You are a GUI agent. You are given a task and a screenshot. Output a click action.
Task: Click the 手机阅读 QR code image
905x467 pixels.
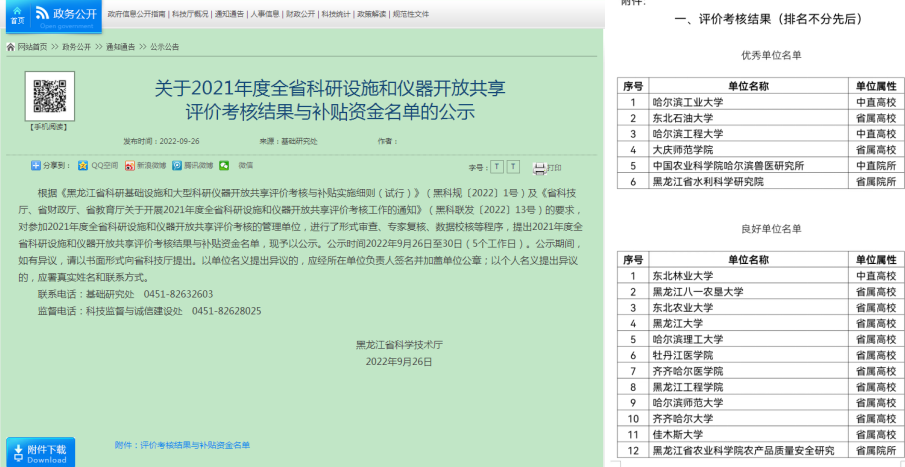48,96
